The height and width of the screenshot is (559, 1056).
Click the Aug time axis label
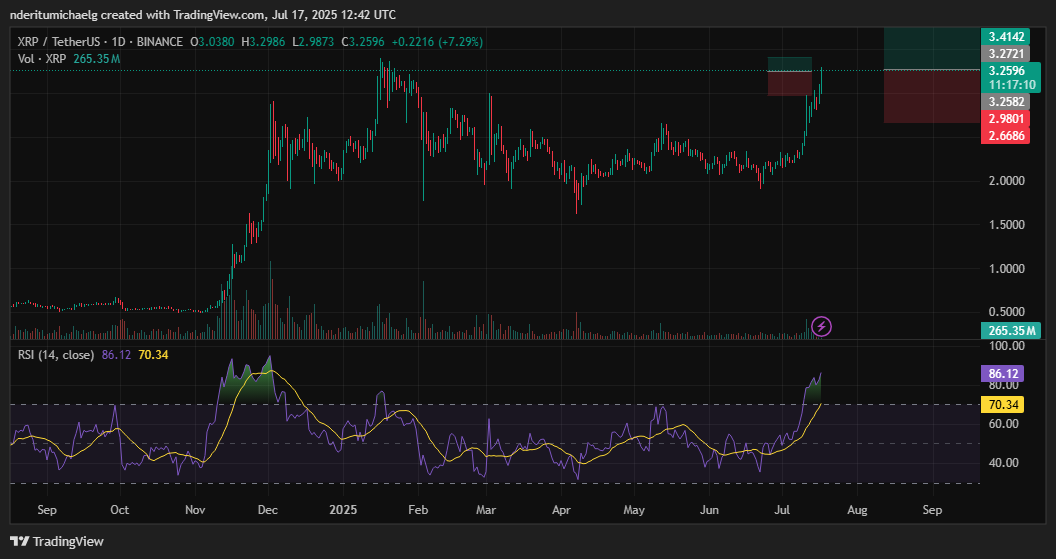tap(857, 511)
